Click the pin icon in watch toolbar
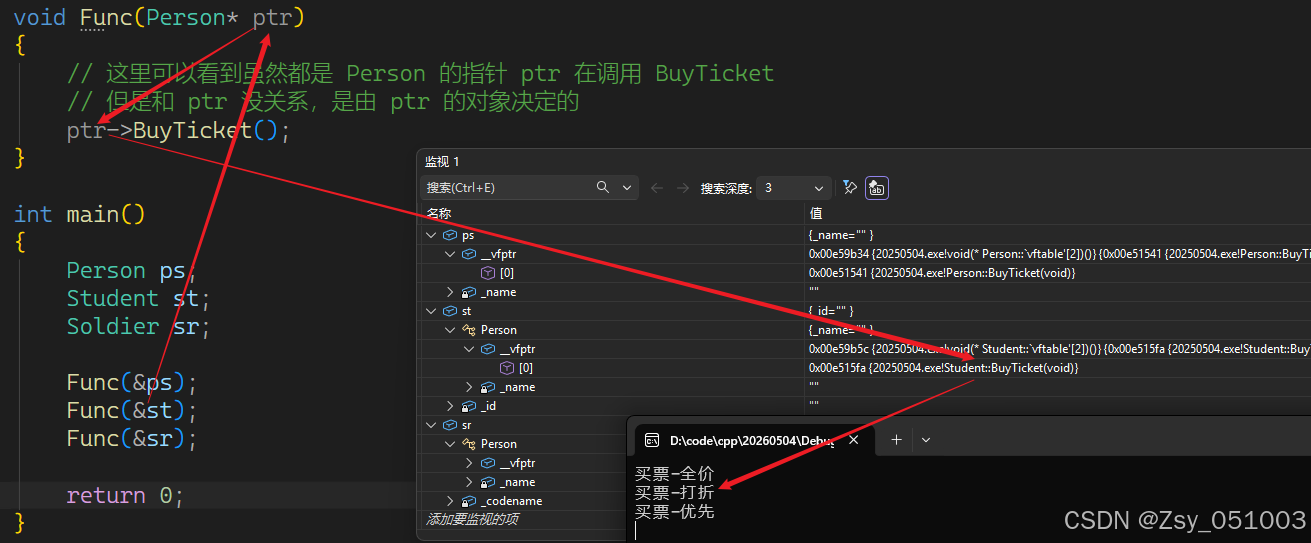This screenshot has width=1311, height=543. 849,187
